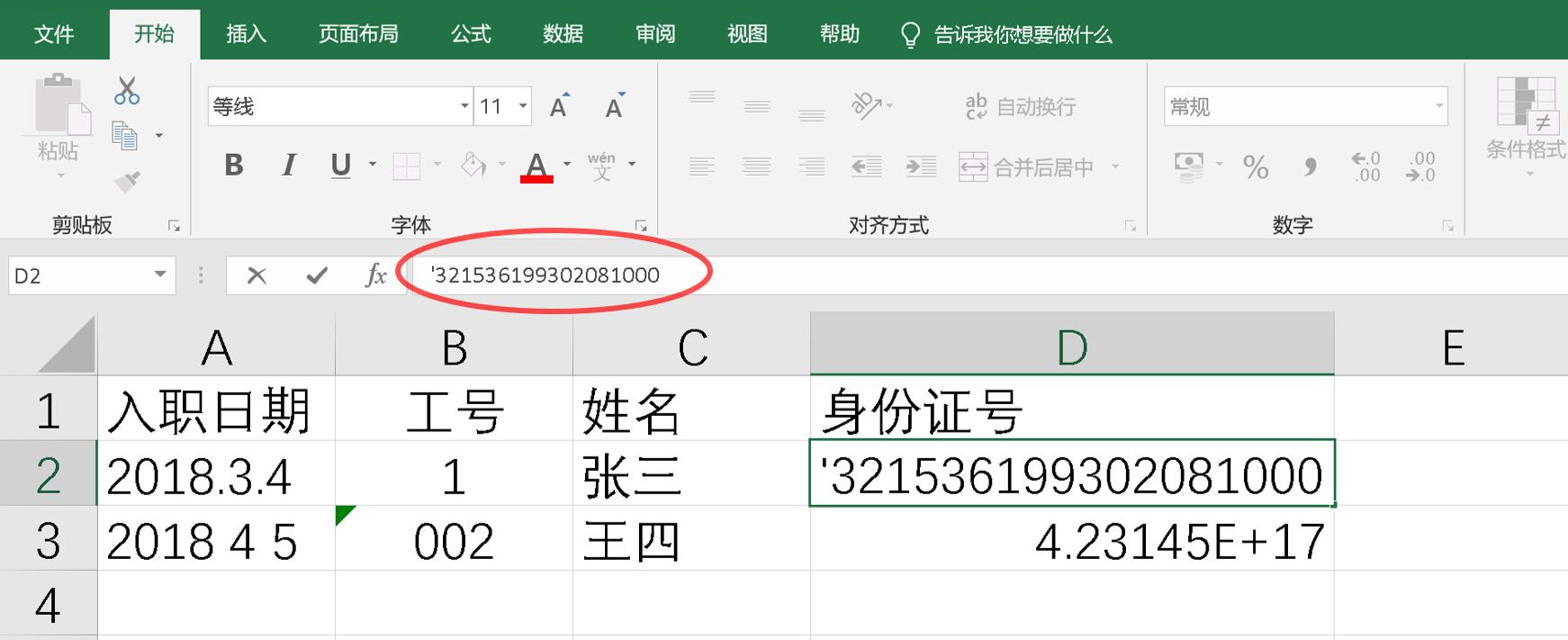The image size is (1568, 640).
Task: Toggle Underline formatting
Action: (x=340, y=165)
